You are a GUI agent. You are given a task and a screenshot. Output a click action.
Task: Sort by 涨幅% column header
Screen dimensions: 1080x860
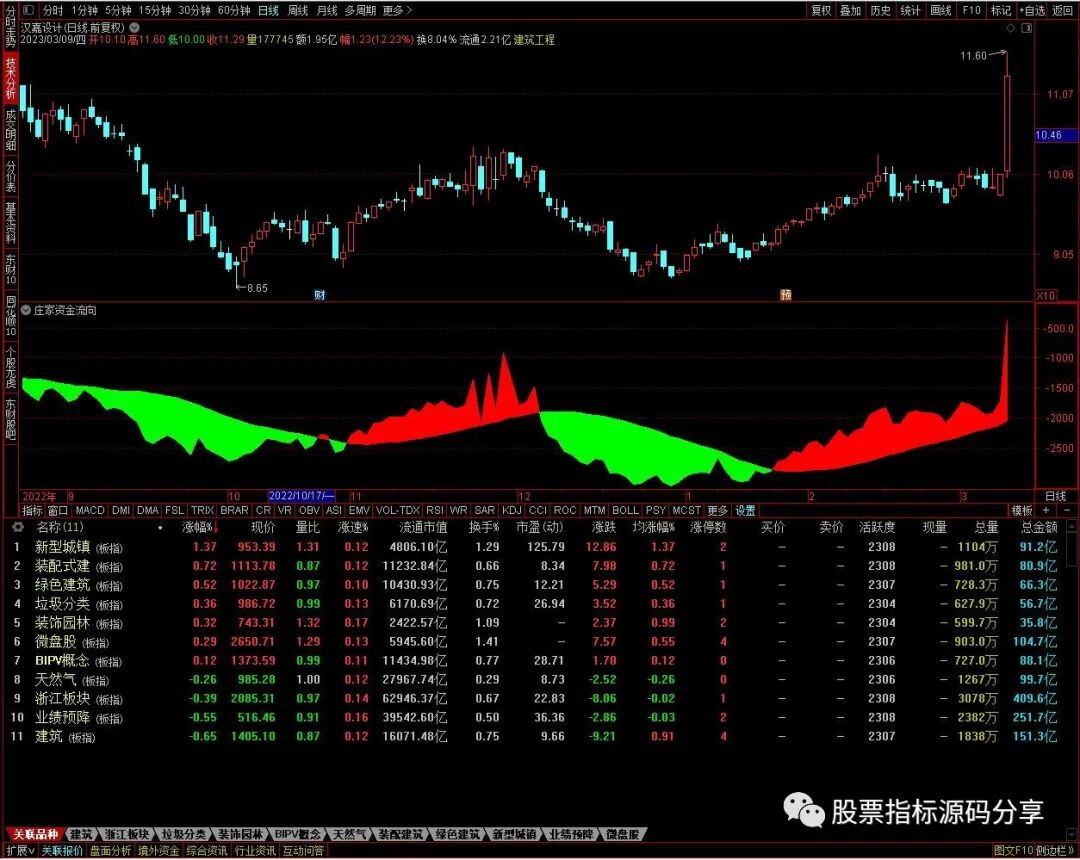pyautogui.click(x=198, y=527)
